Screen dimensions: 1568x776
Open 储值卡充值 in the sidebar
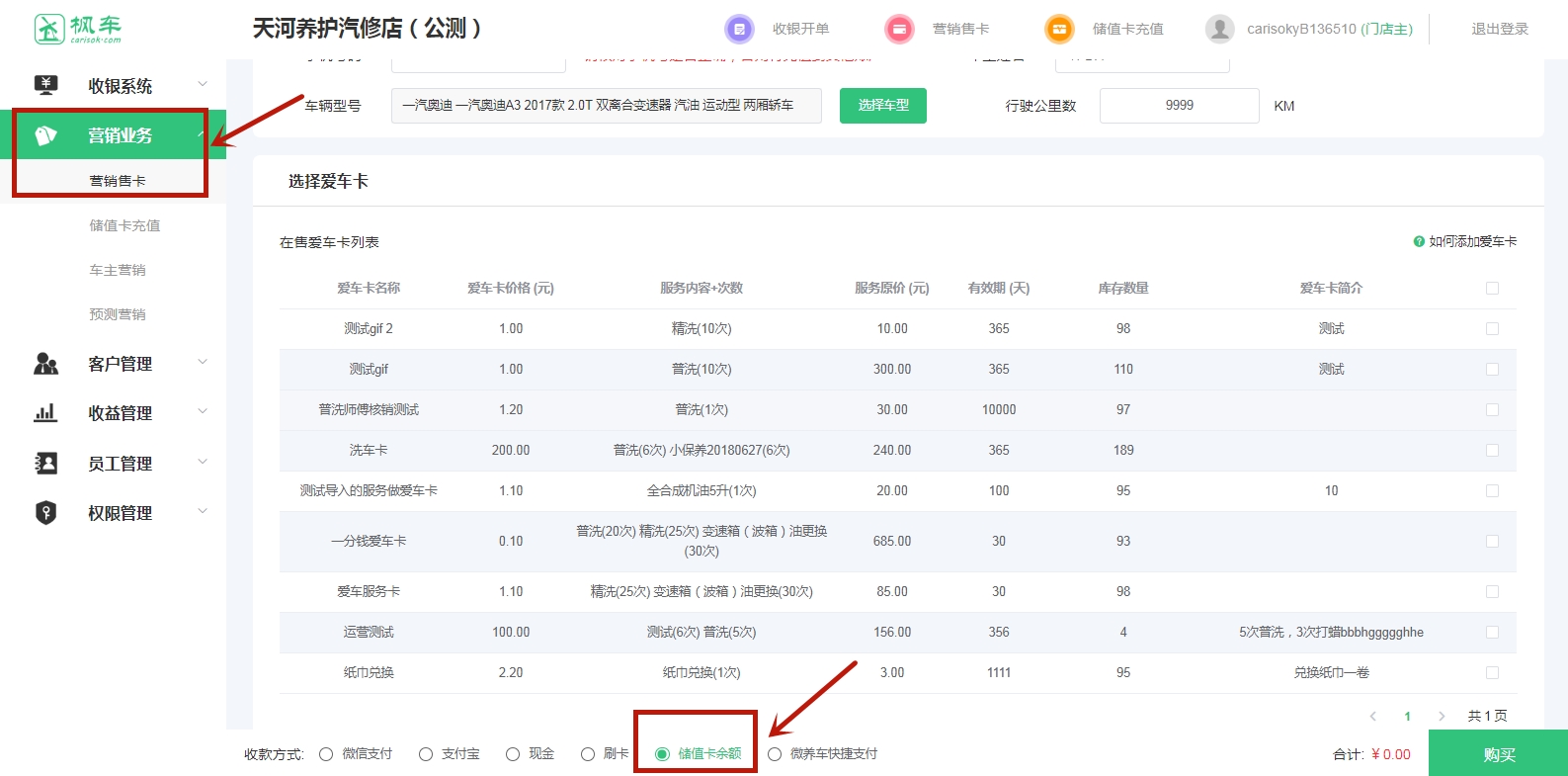pos(124,225)
